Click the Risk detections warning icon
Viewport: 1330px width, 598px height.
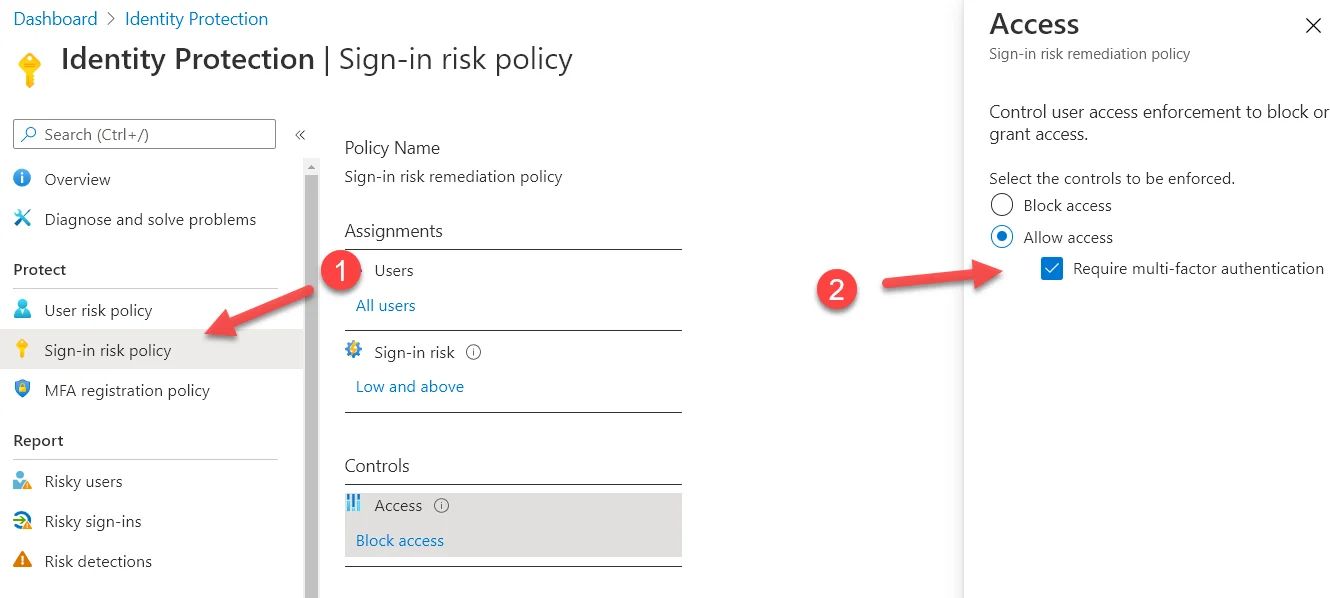coord(22,560)
